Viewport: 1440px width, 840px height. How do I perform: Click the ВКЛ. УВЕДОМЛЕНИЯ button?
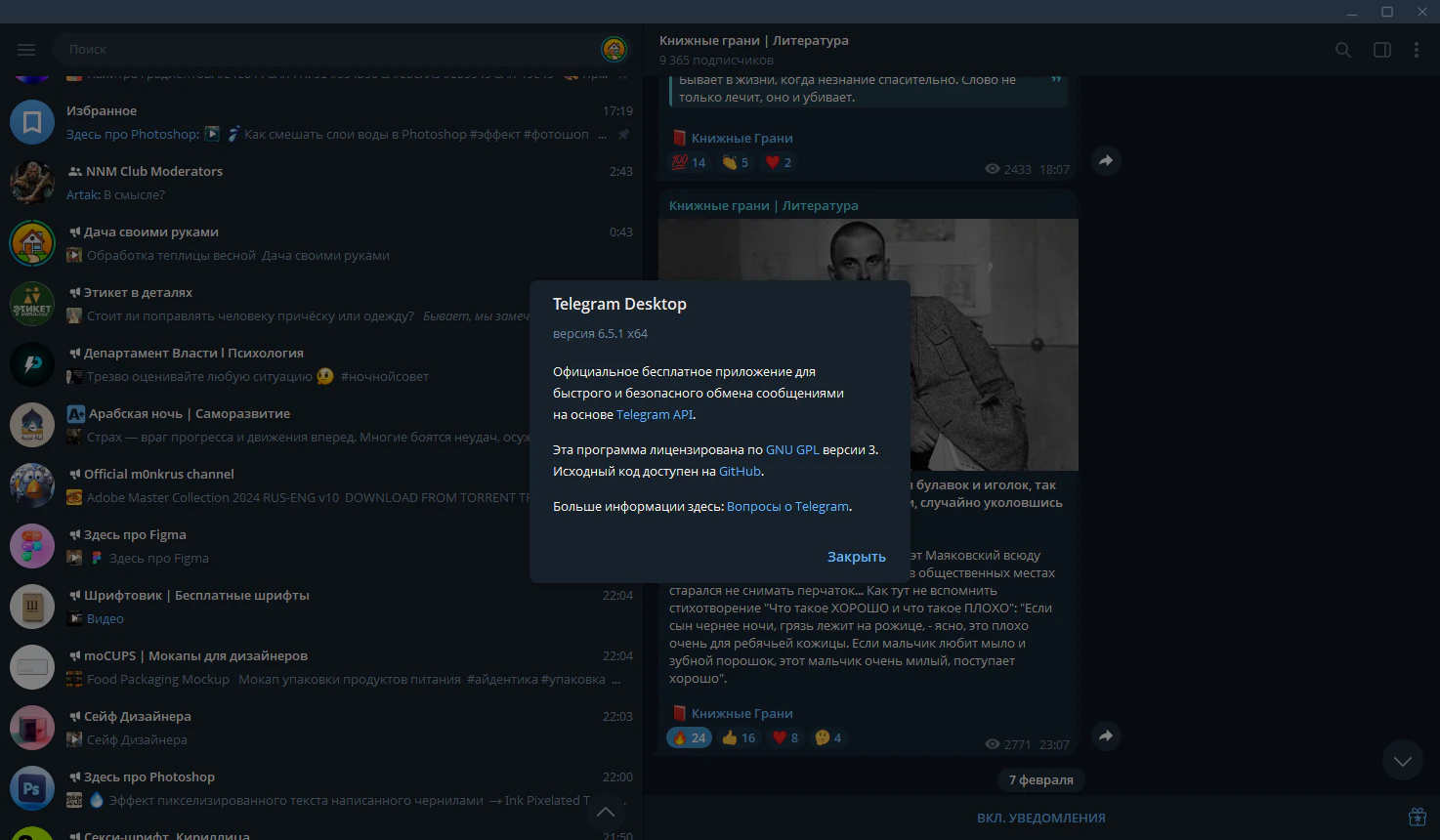coord(1040,818)
